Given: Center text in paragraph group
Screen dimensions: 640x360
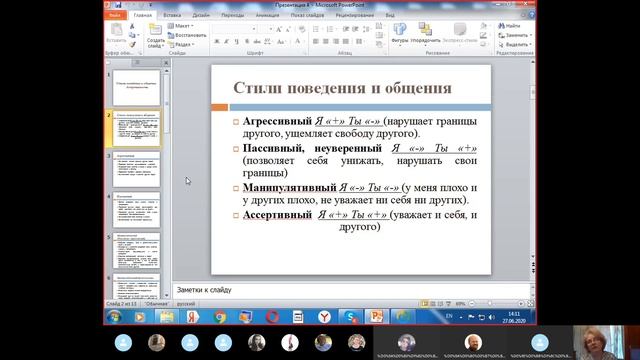Looking at the screenshot, I should tap(326, 42).
